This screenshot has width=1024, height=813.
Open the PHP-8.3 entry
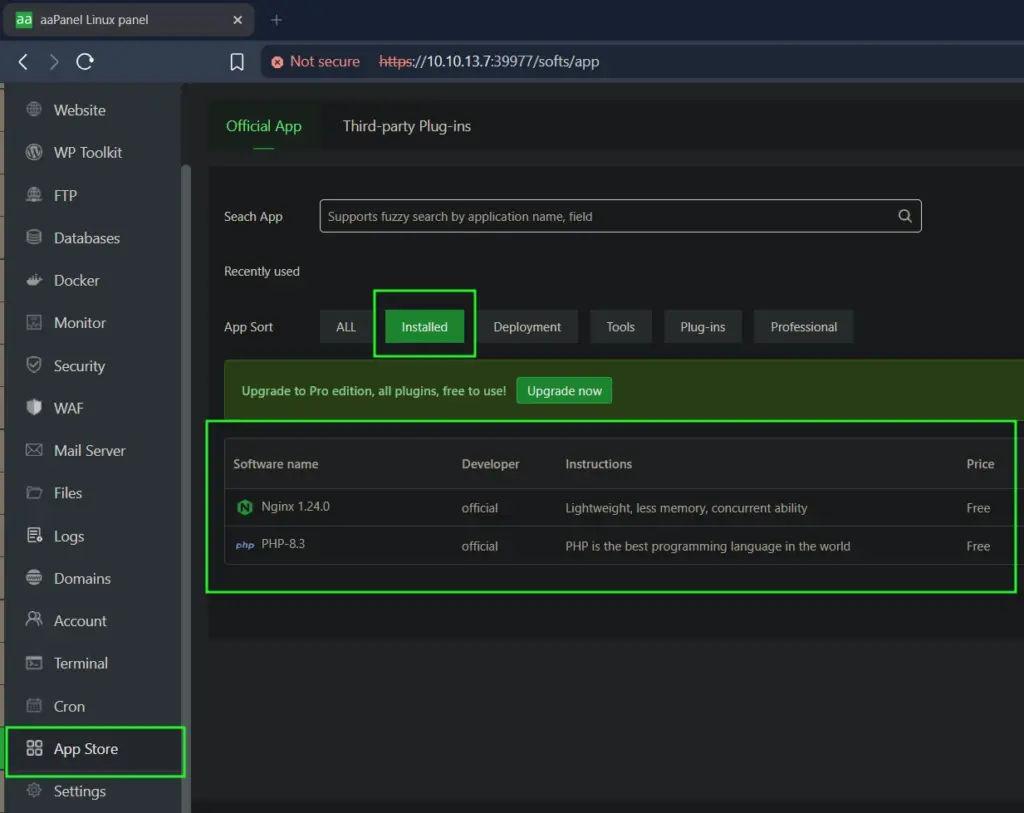(x=283, y=543)
